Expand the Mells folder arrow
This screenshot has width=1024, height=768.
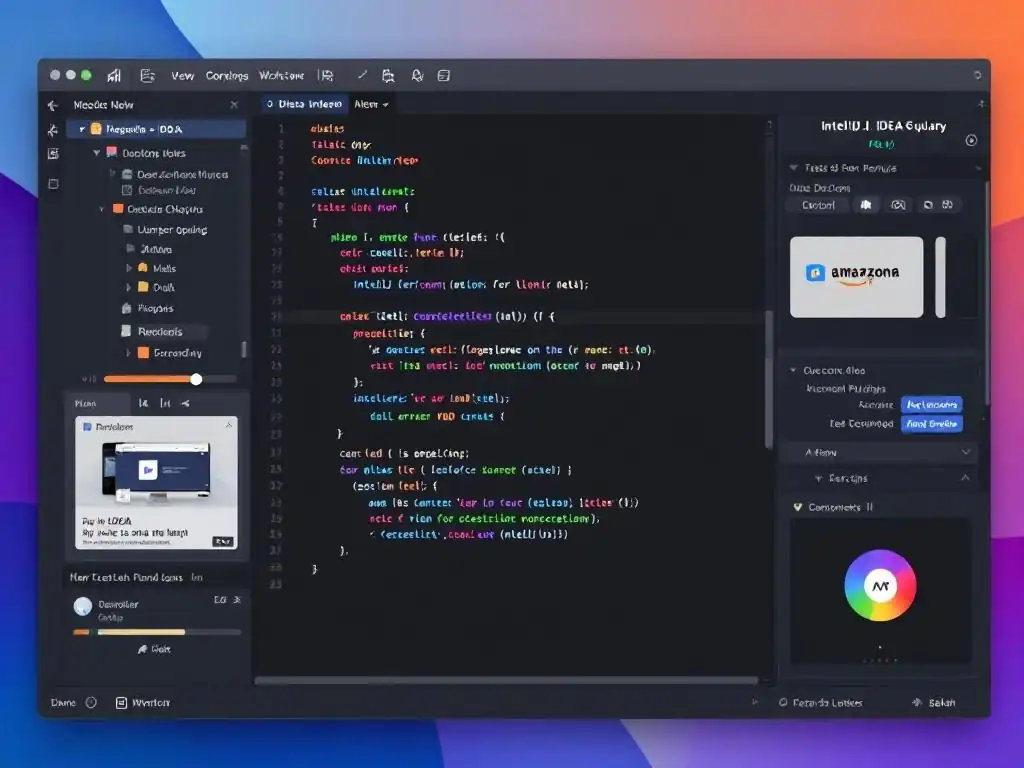pyautogui.click(x=129, y=268)
